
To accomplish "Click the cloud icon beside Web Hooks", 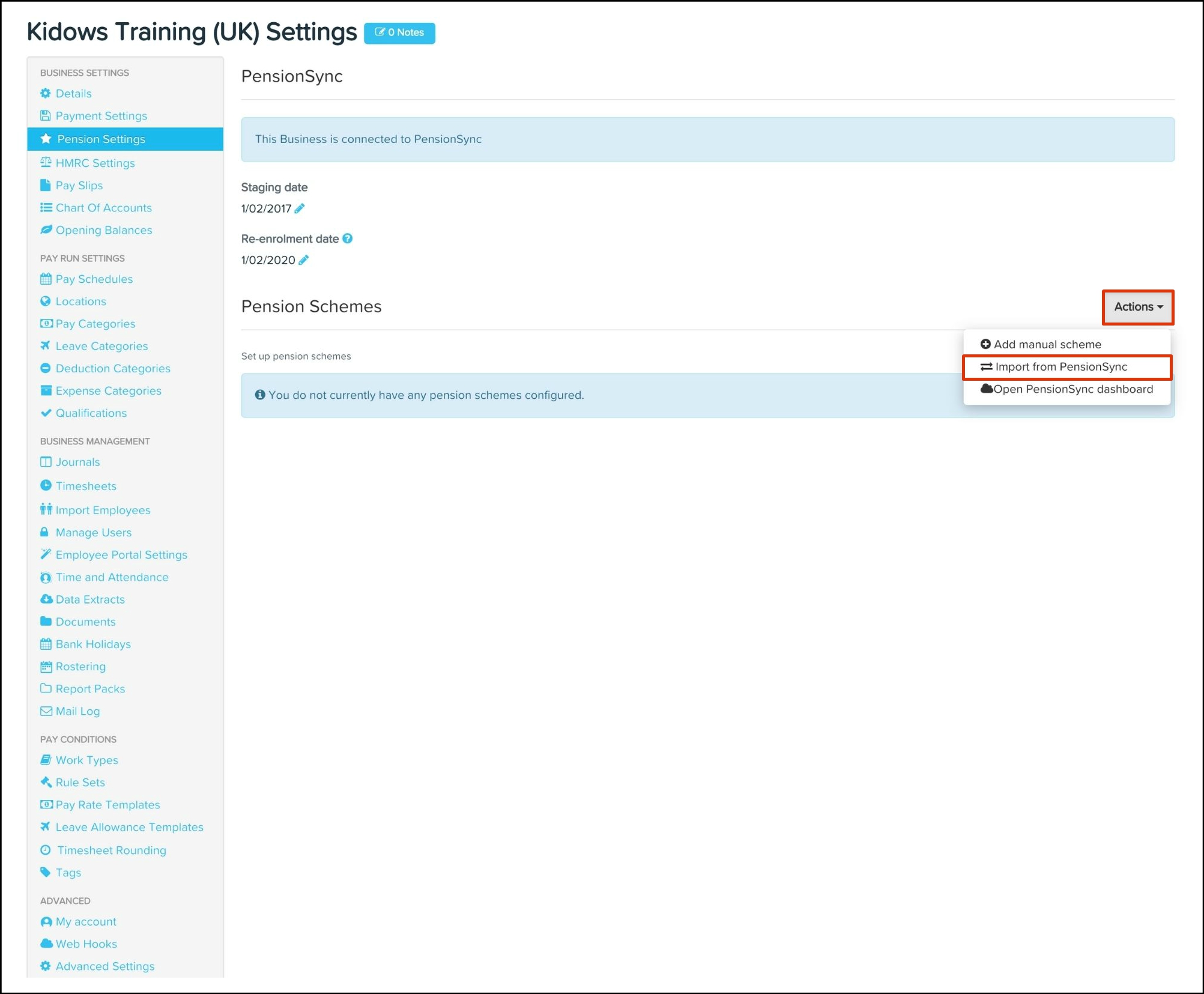I will [46, 944].
